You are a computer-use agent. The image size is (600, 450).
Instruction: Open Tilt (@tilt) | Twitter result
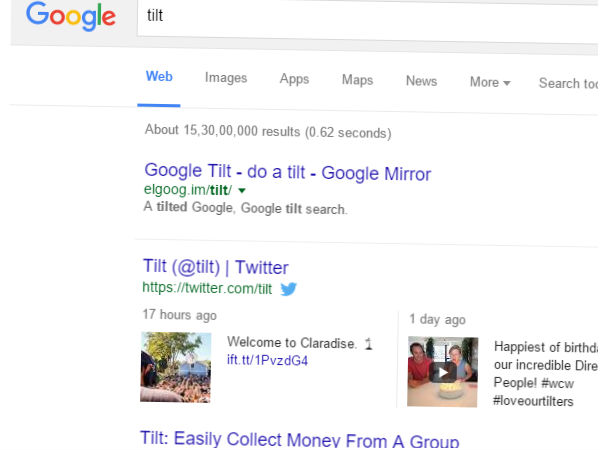point(216,267)
